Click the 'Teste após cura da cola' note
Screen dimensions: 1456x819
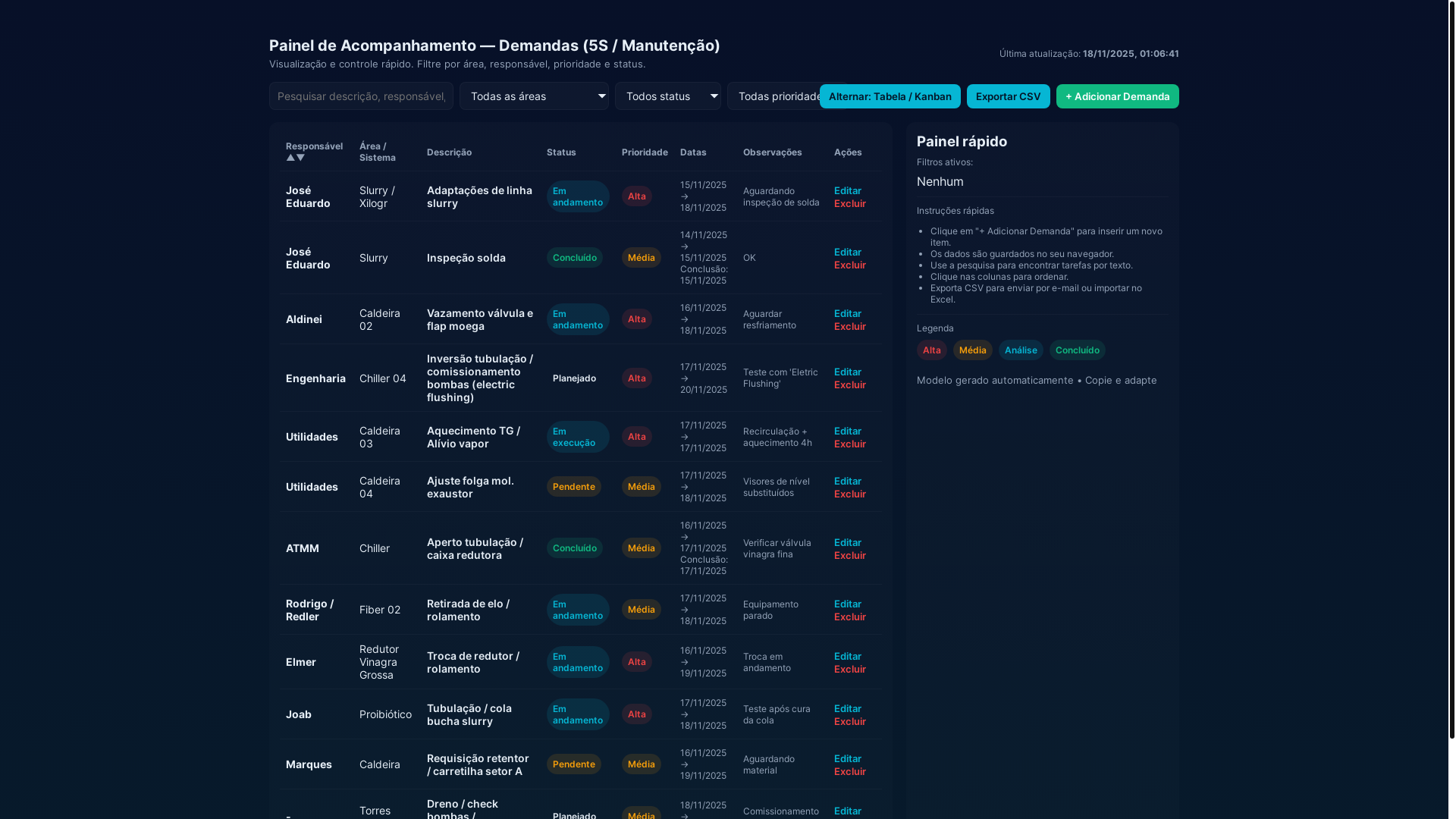pos(777,714)
